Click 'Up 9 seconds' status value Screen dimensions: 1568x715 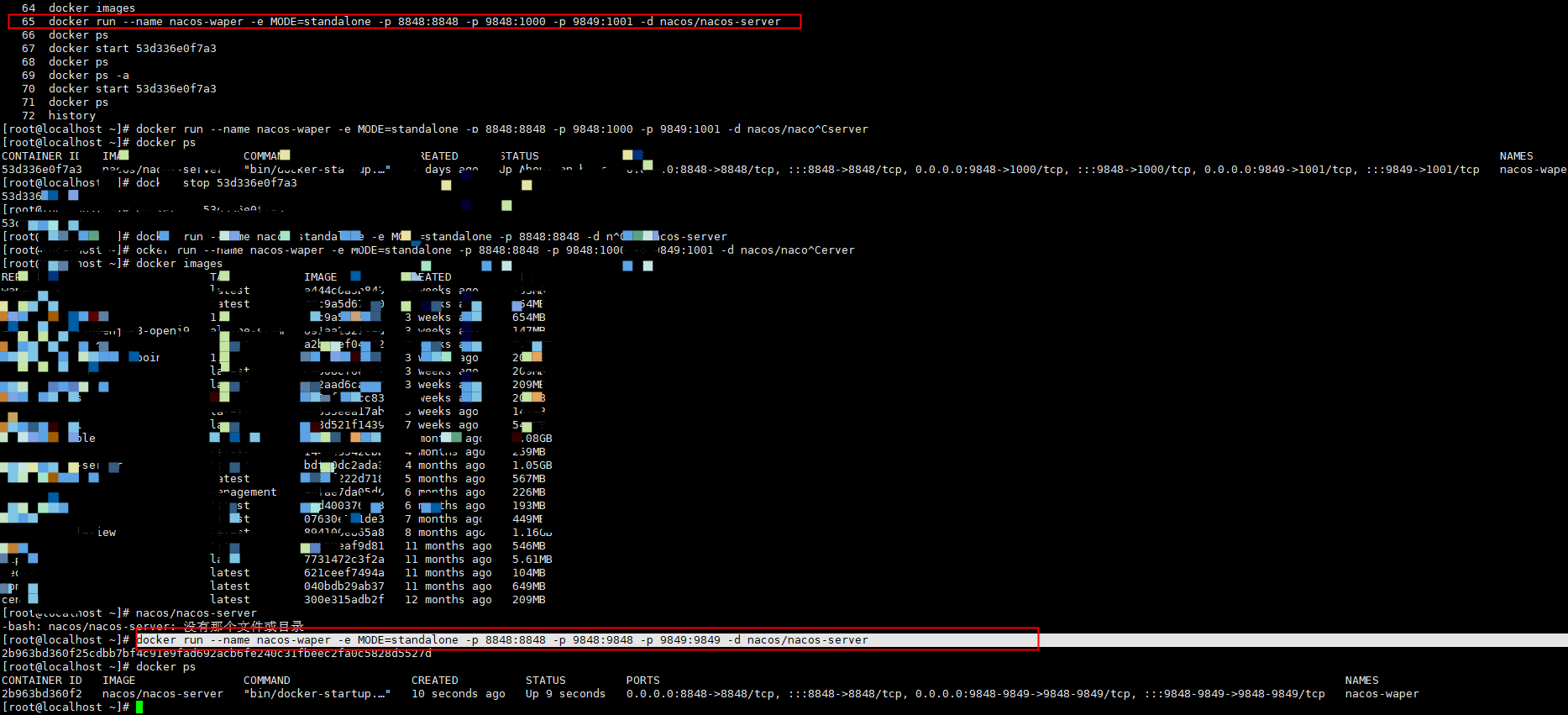(x=565, y=693)
